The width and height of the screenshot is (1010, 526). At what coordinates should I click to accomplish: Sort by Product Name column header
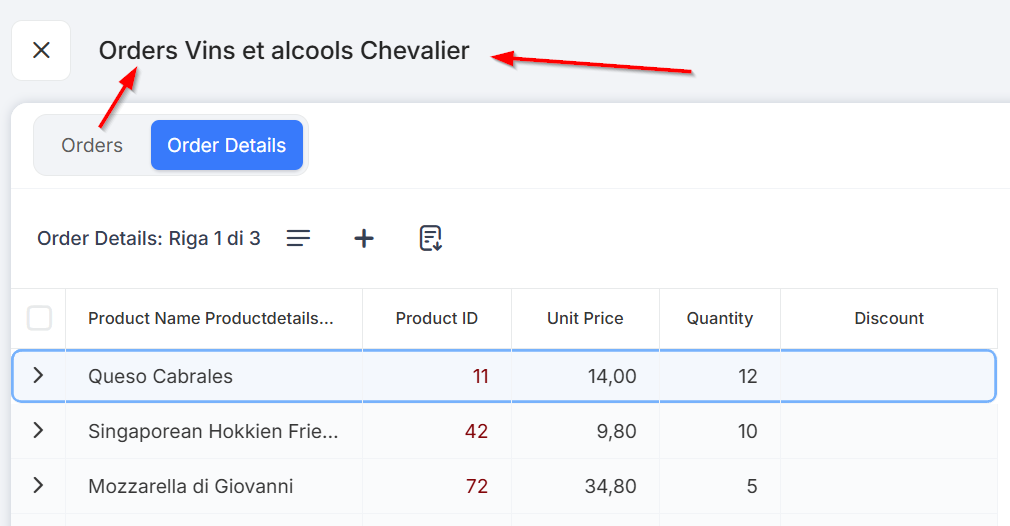coord(210,318)
